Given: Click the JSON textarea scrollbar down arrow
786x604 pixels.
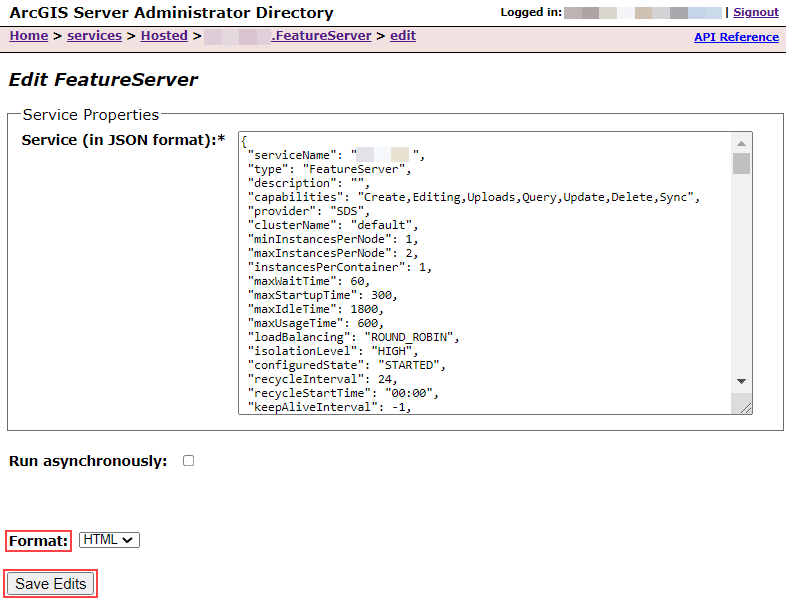Looking at the screenshot, I should [x=741, y=381].
